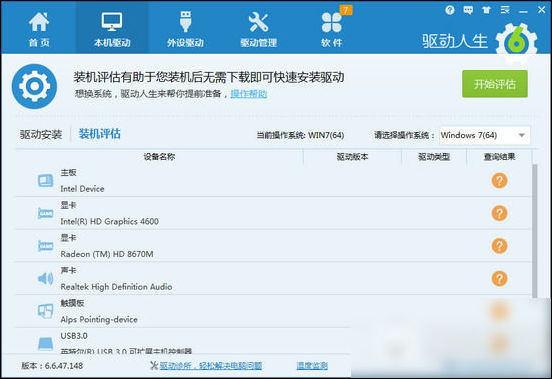Click the 查询结果 column header
Screen dimensions: 552x379
[499, 157]
